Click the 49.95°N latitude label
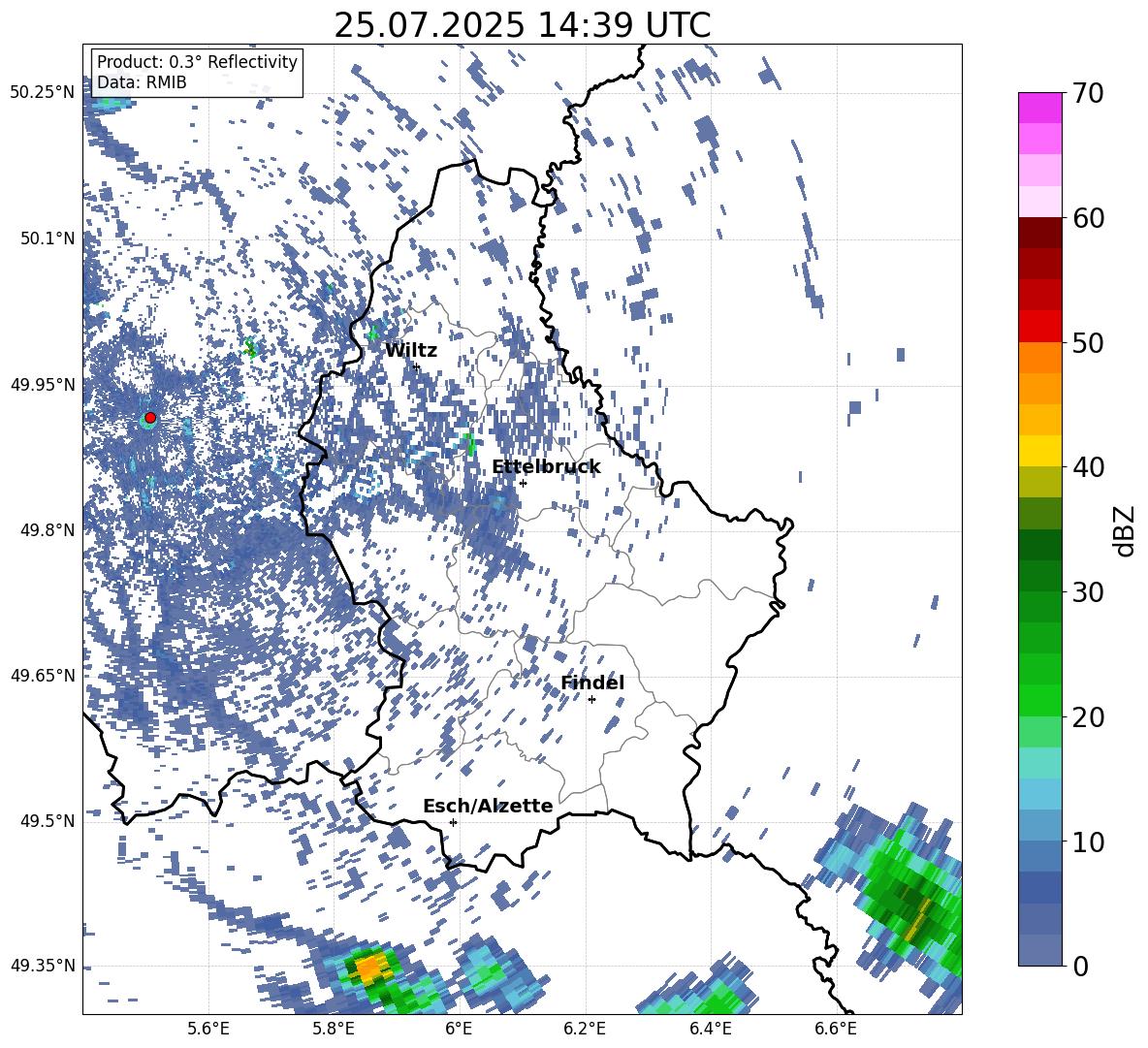This screenshot has height=1048, width=1148. pyautogui.click(x=43, y=384)
